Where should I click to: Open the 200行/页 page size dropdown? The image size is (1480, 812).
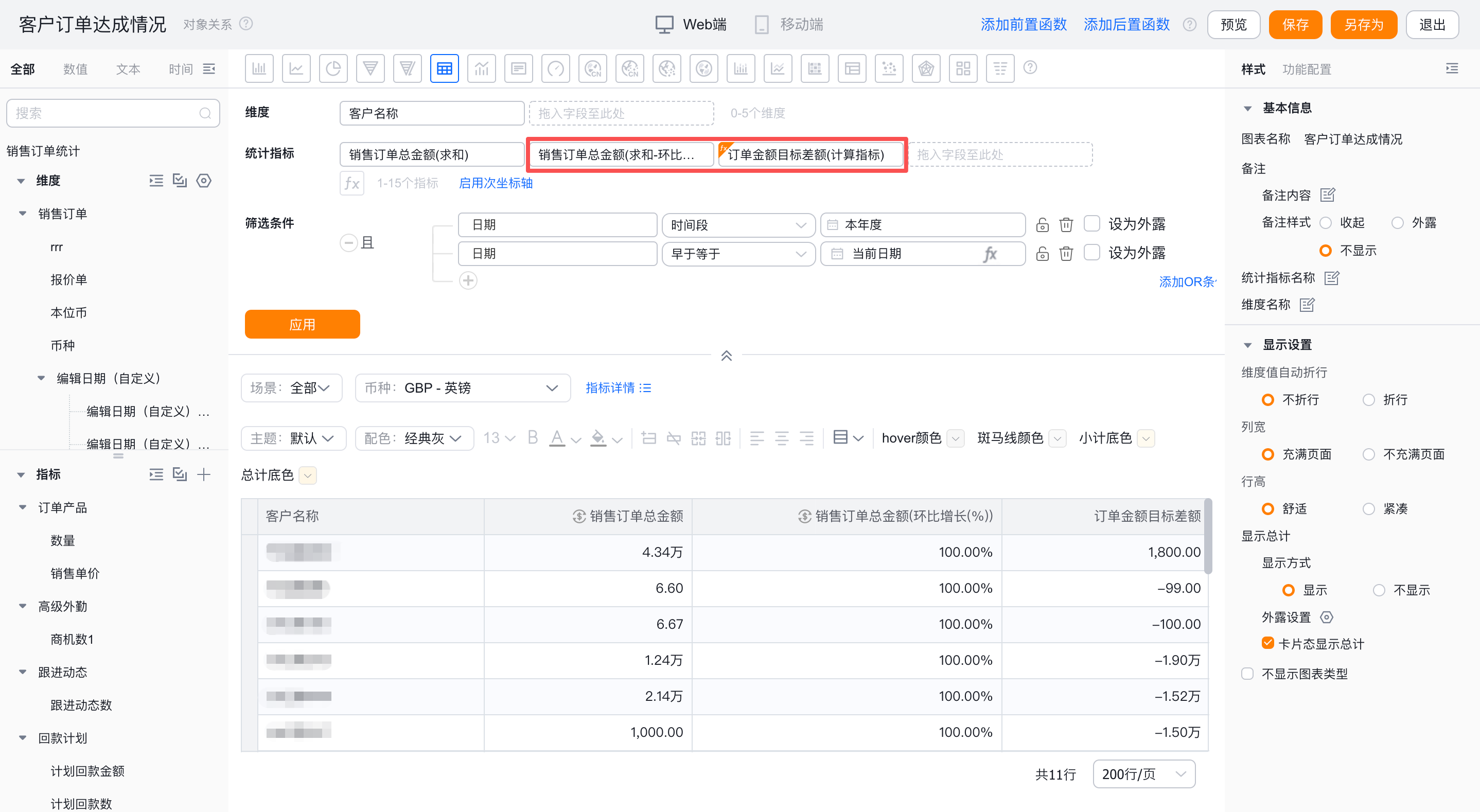1144,774
